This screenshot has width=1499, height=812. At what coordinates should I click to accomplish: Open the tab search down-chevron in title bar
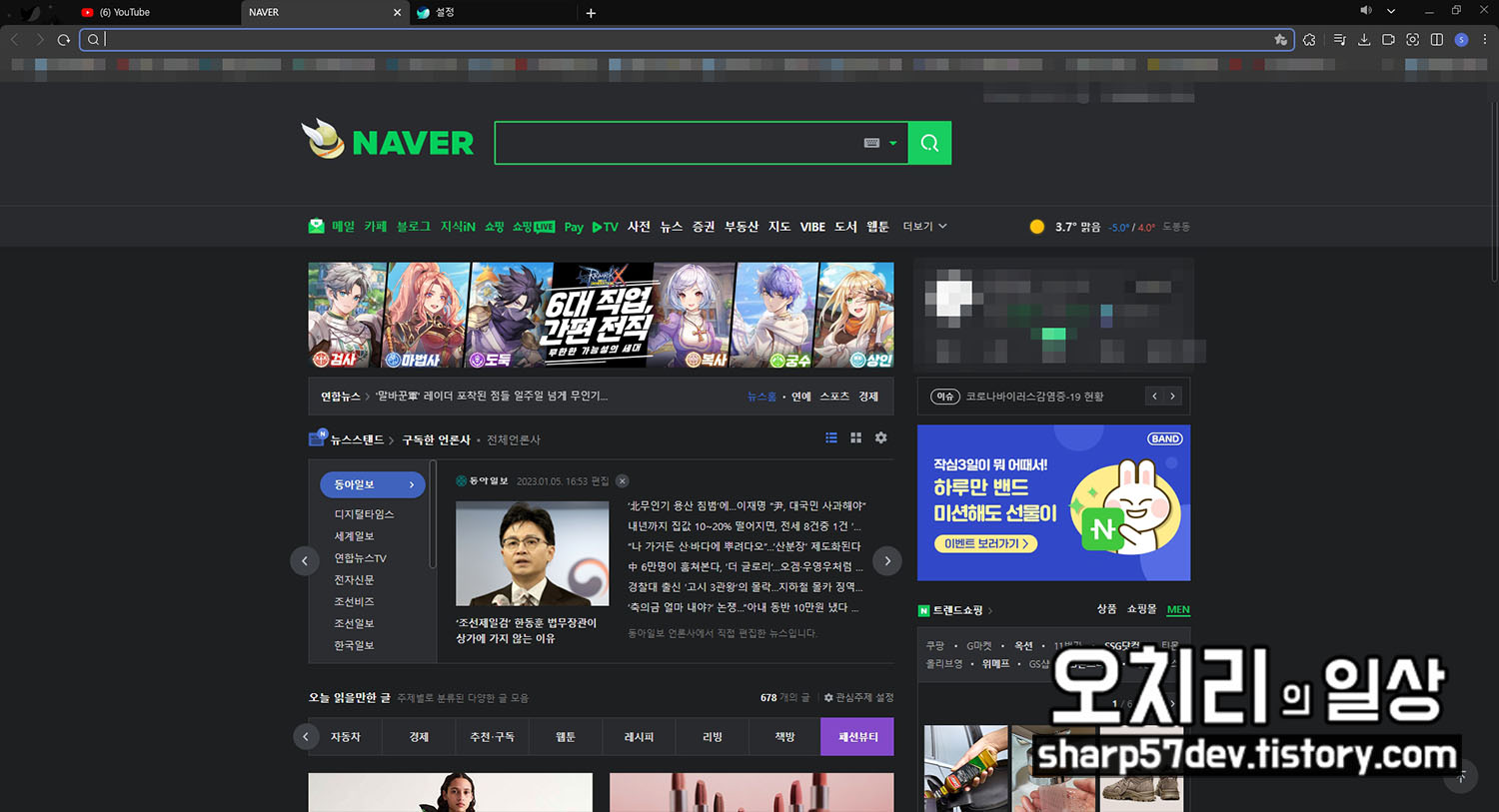coord(1391,11)
